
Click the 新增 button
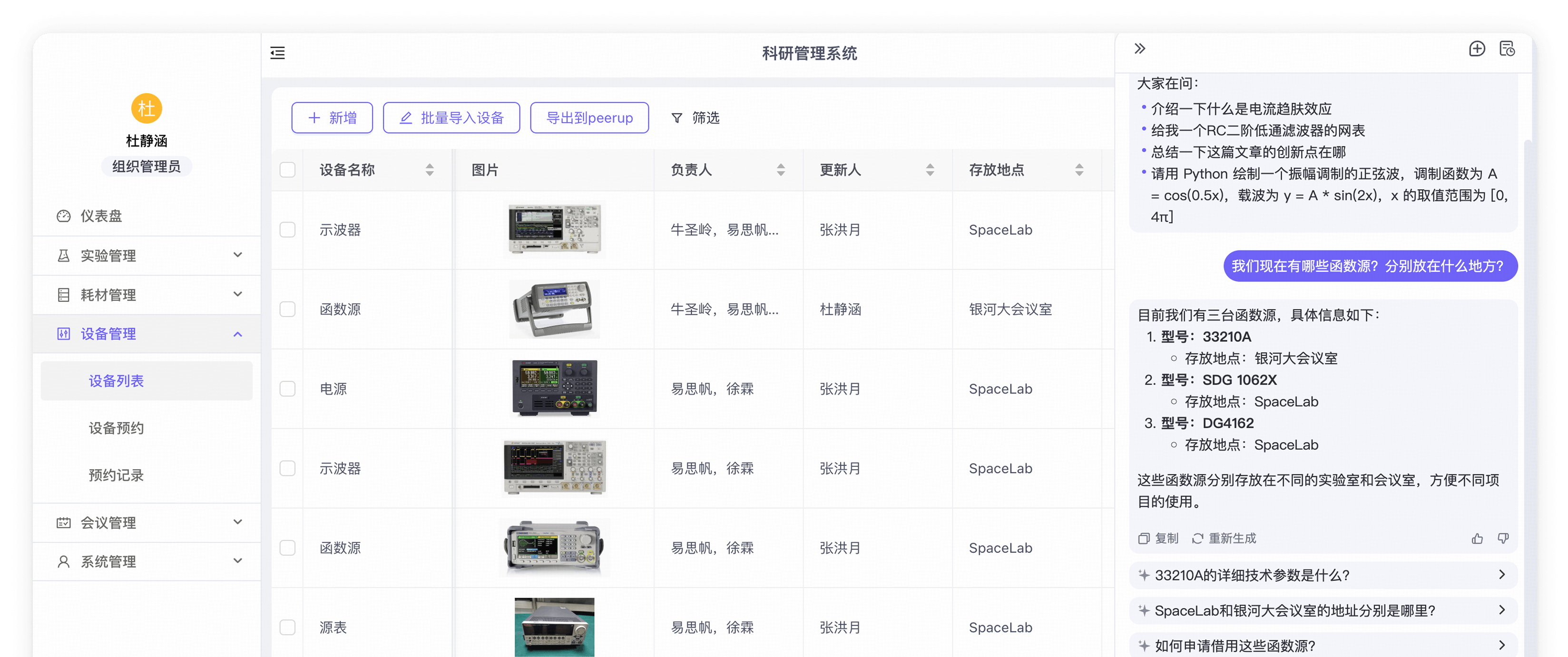coord(333,118)
